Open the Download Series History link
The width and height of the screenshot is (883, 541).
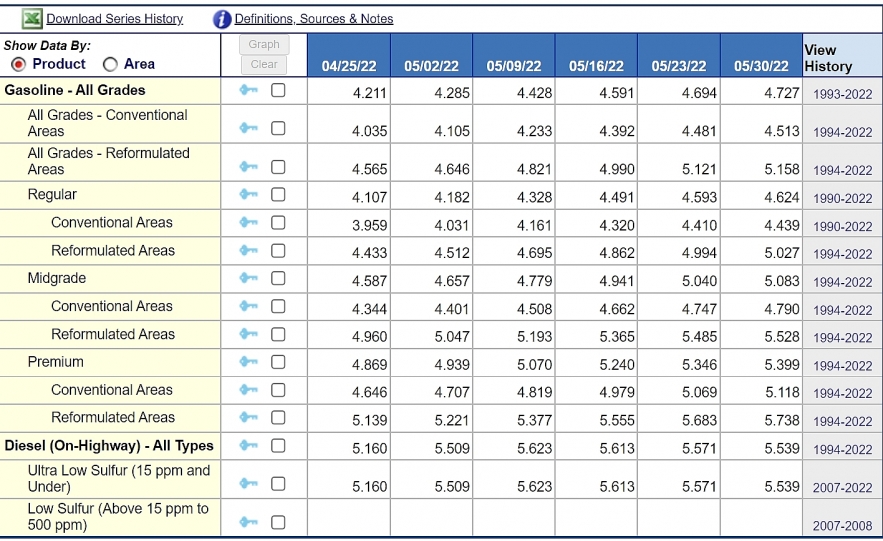pos(115,19)
